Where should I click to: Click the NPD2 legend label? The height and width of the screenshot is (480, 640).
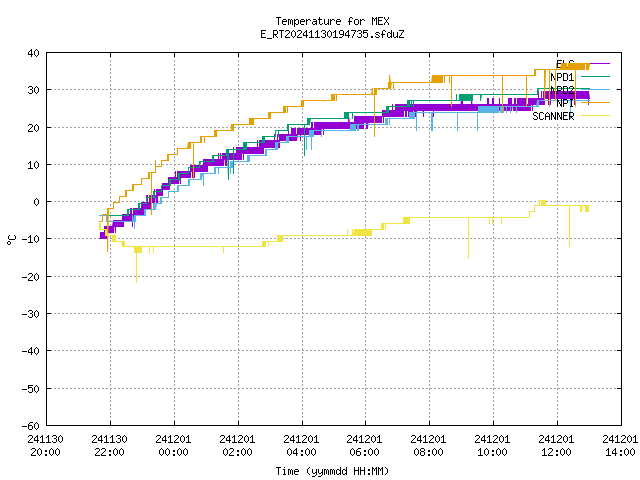562,90
